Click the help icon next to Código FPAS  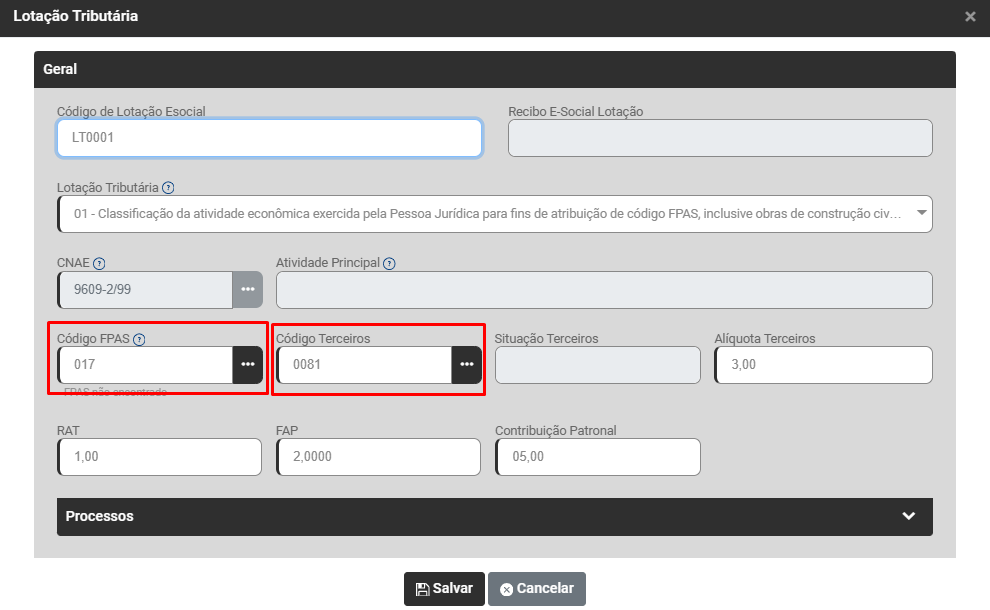point(139,339)
